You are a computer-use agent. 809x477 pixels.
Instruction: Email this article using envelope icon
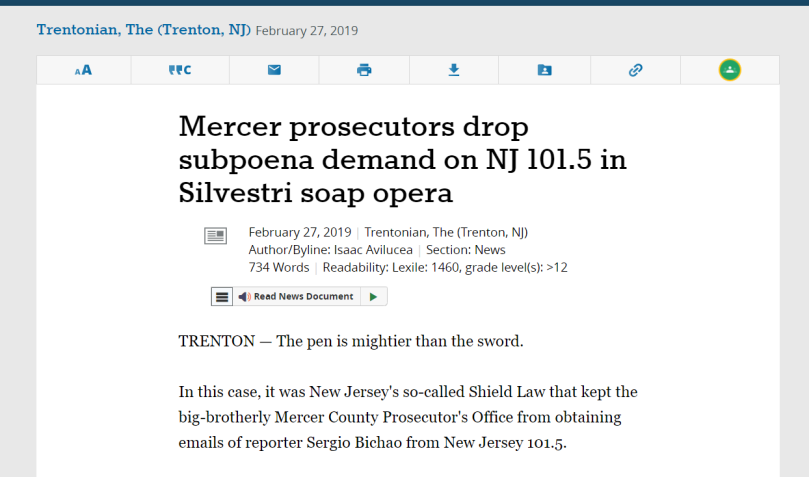274,70
